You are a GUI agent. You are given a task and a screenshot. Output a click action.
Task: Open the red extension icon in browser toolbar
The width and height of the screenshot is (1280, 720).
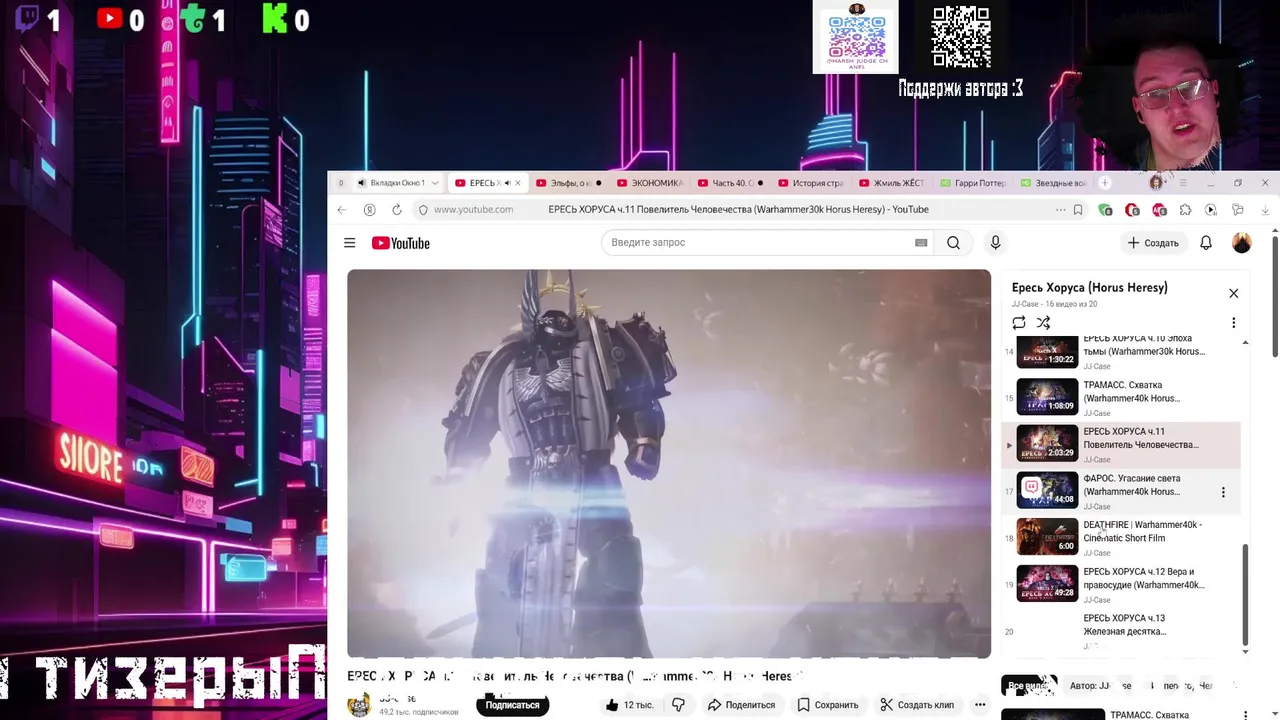pyautogui.click(x=1132, y=210)
